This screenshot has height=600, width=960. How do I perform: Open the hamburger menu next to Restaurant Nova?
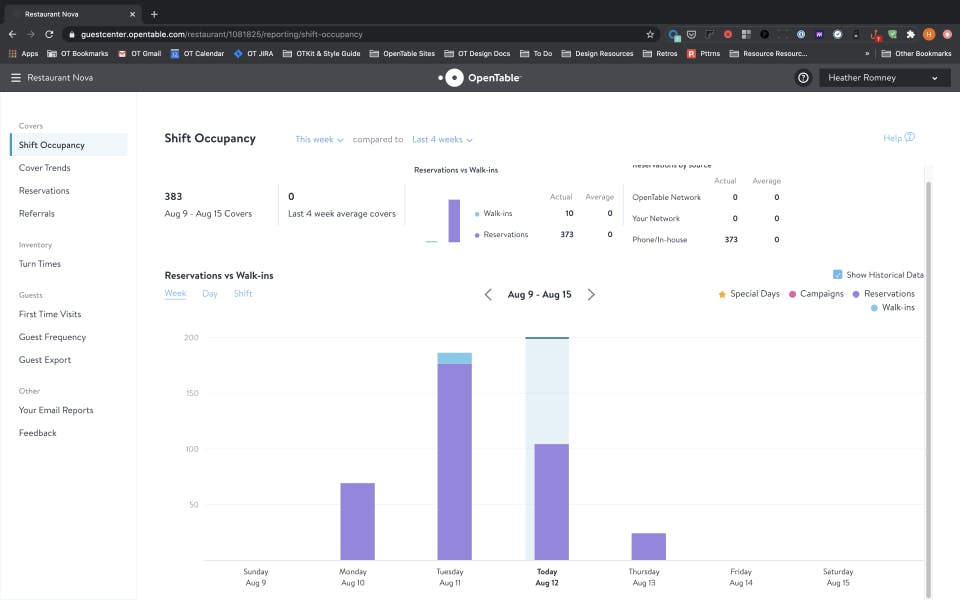click(x=17, y=76)
